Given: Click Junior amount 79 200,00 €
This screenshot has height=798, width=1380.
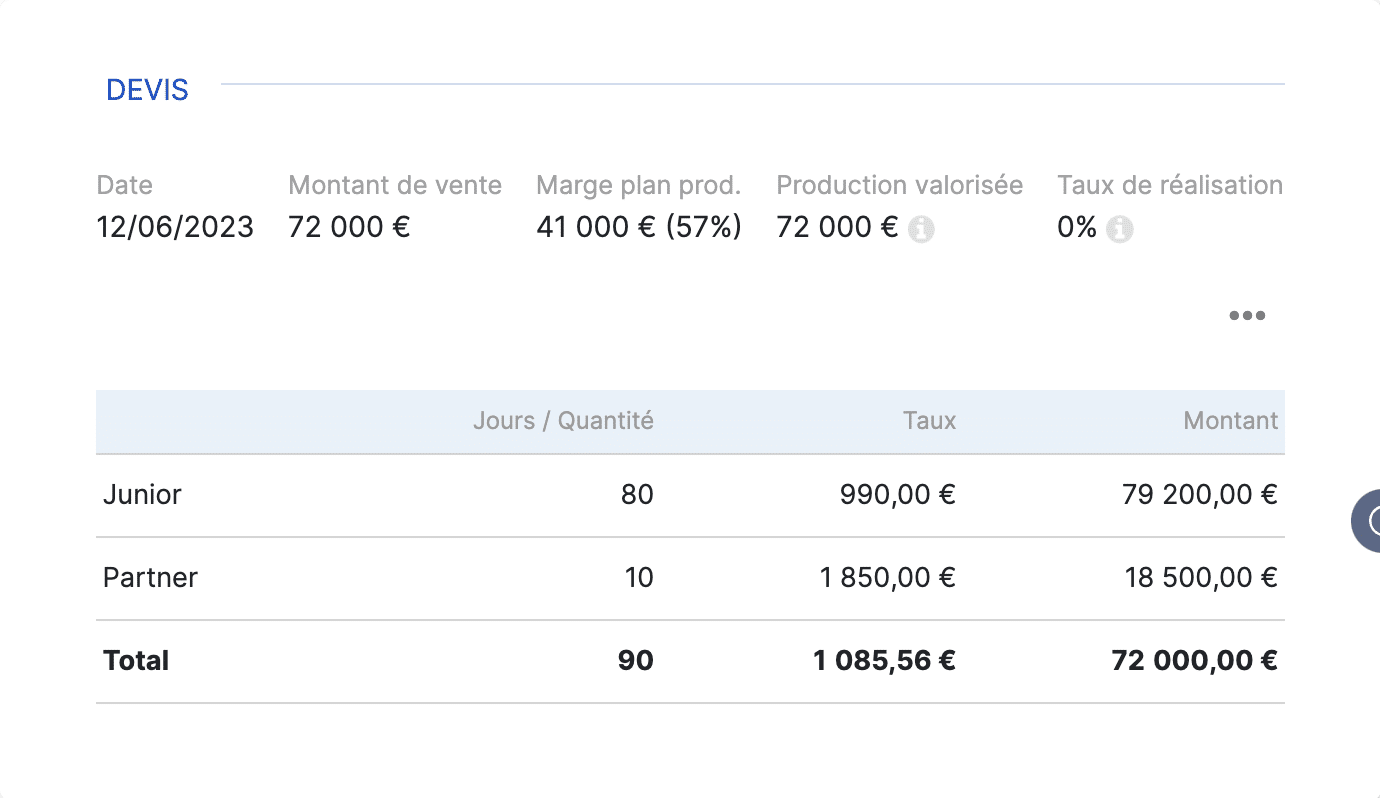Looking at the screenshot, I should (1200, 494).
